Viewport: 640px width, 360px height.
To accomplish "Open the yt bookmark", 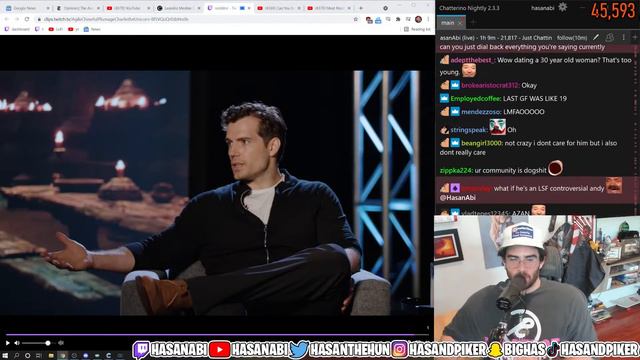I will coord(73,29).
